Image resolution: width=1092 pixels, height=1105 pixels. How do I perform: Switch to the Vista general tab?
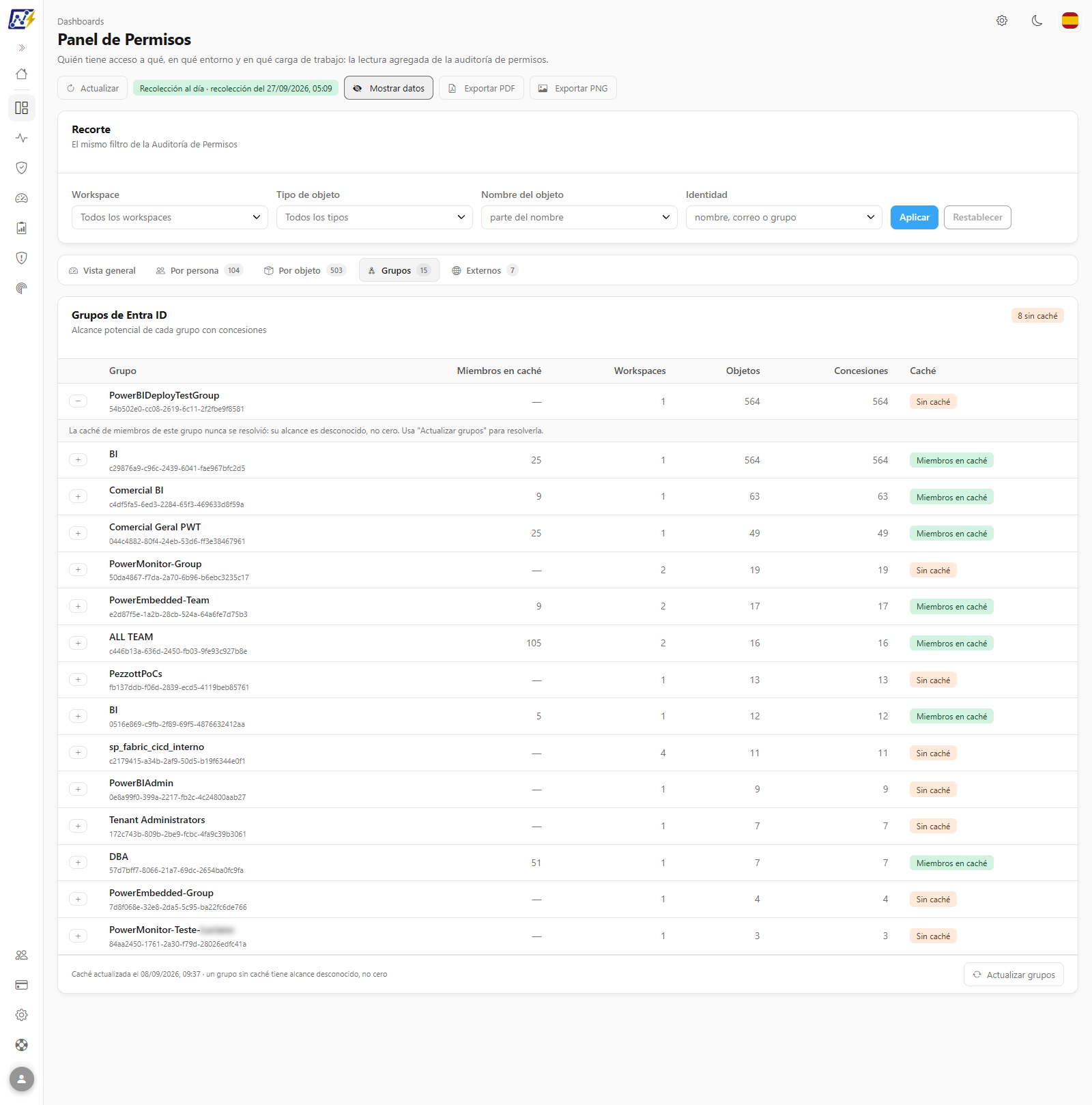102,270
